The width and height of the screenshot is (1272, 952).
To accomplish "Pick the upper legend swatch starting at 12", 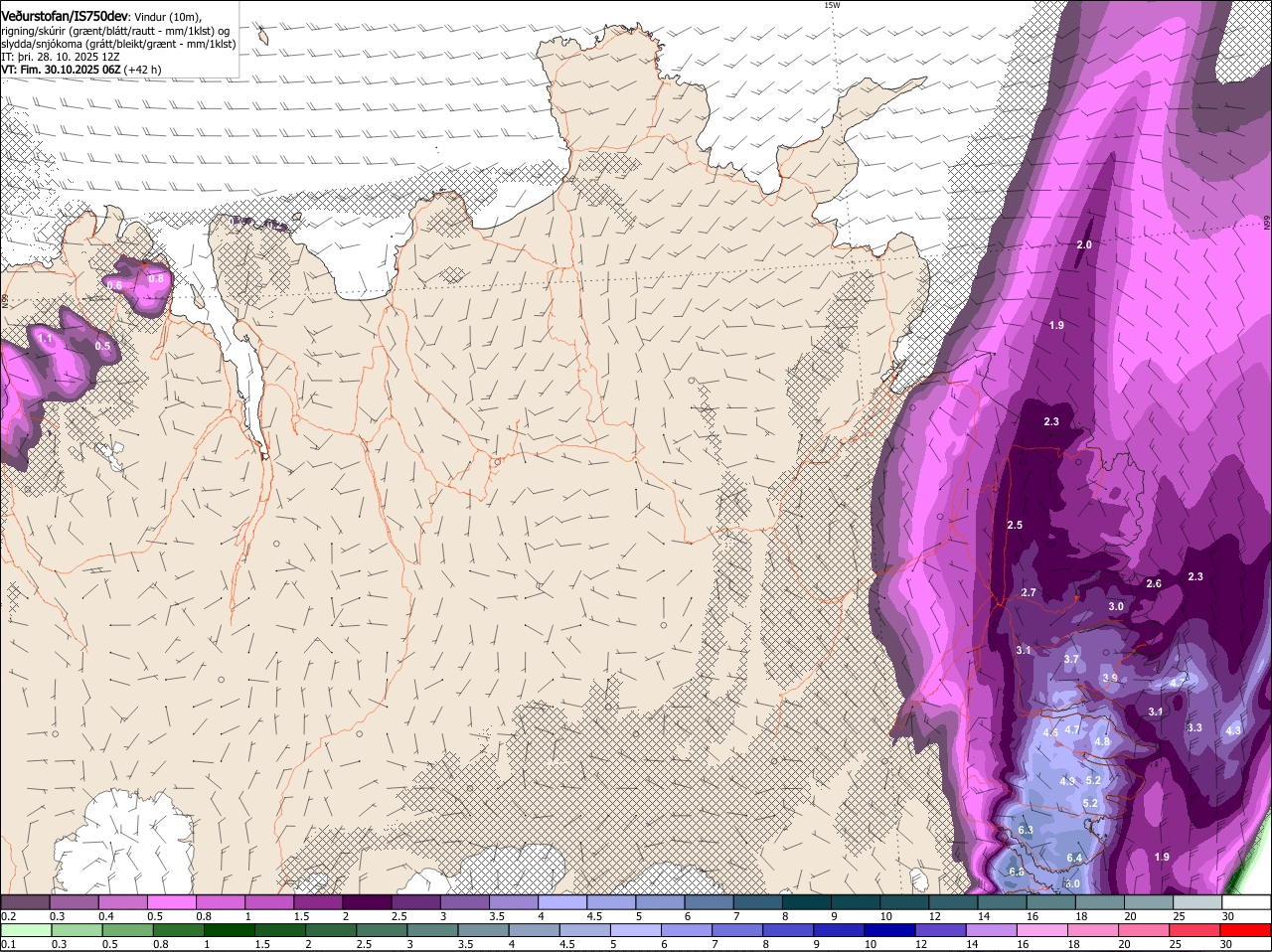I will tap(954, 901).
